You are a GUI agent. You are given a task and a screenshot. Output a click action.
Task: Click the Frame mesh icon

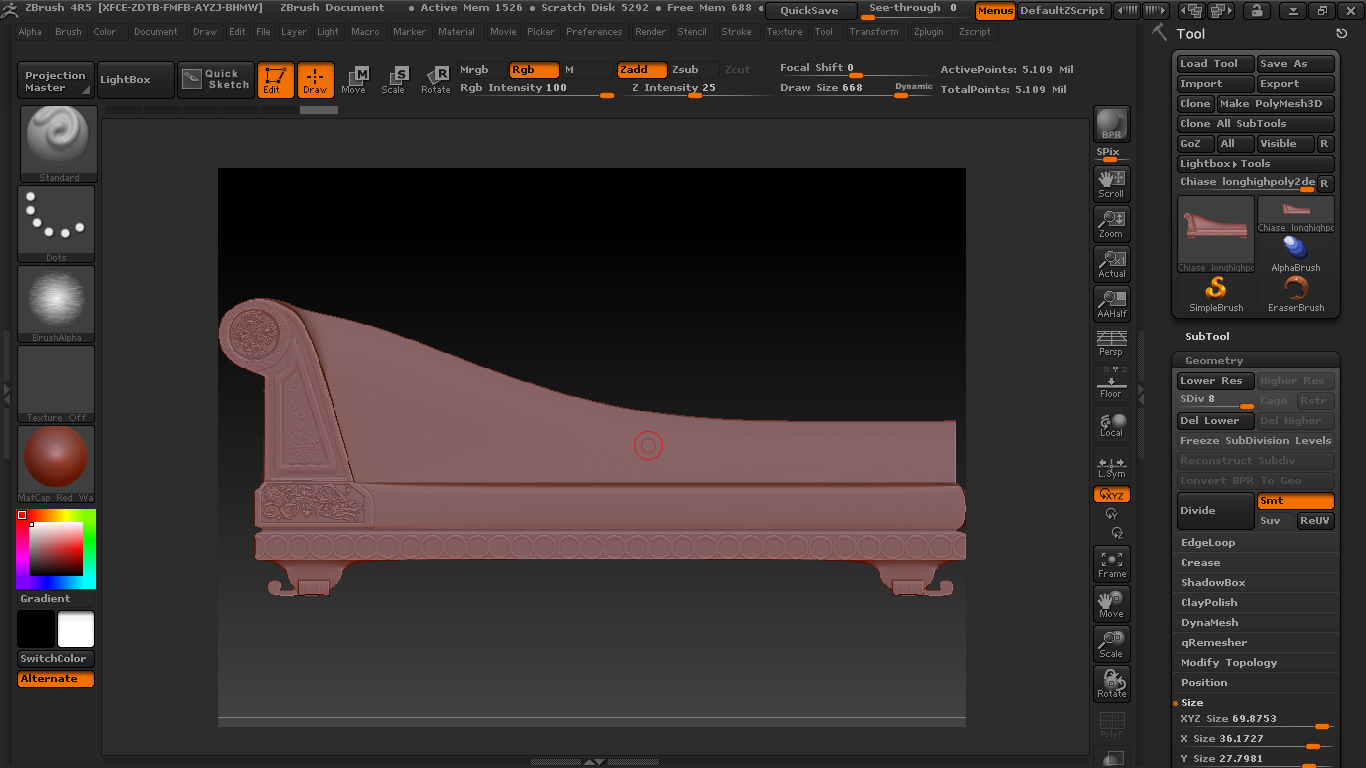[1111, 564]
